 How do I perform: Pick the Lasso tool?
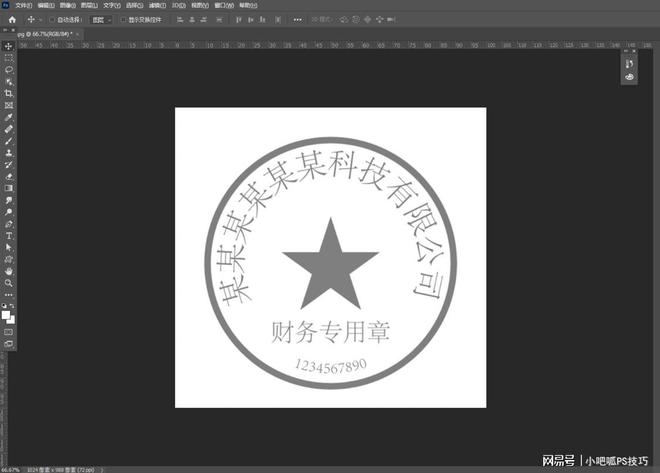point(9,70)
